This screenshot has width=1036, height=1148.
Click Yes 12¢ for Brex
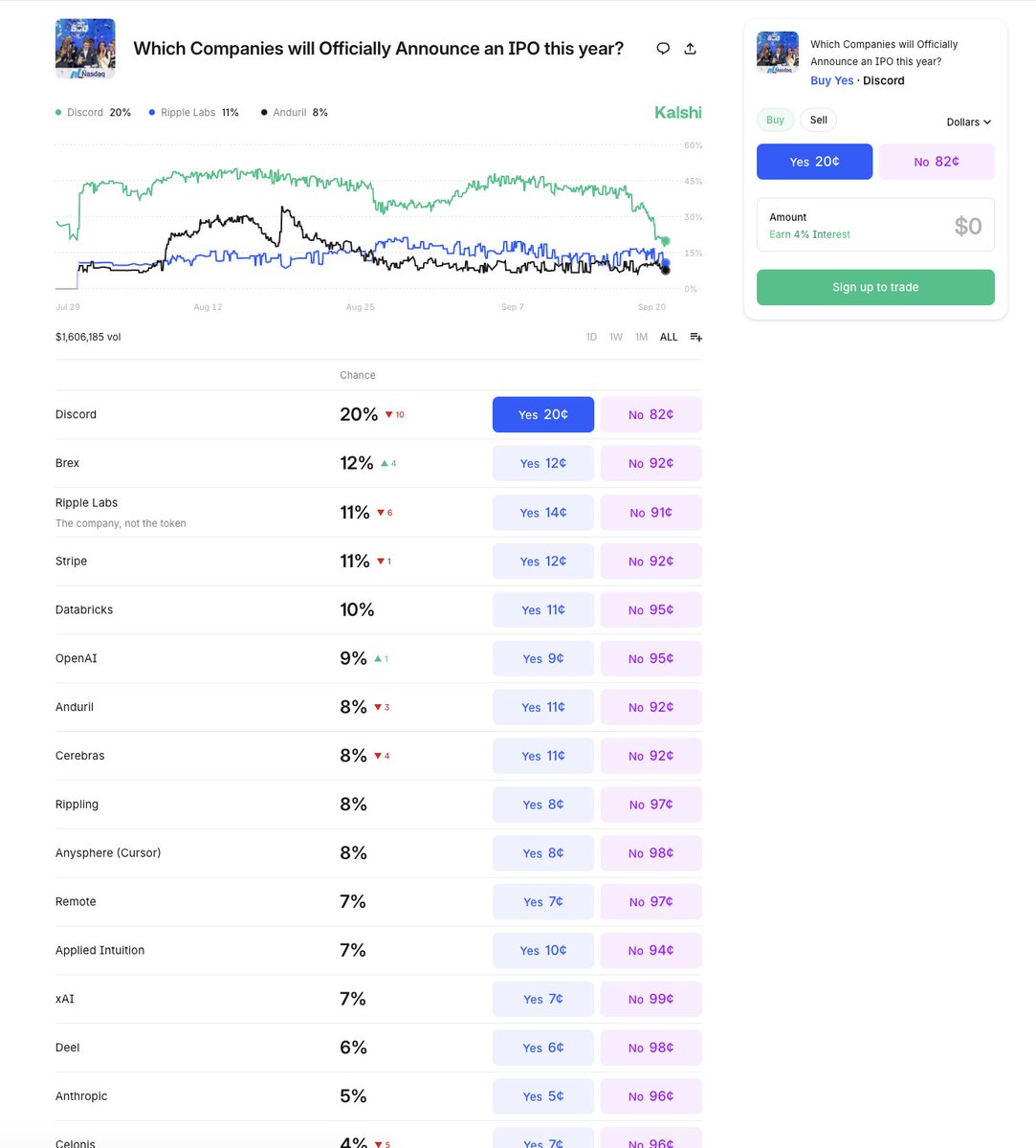[x=543, y=463]
